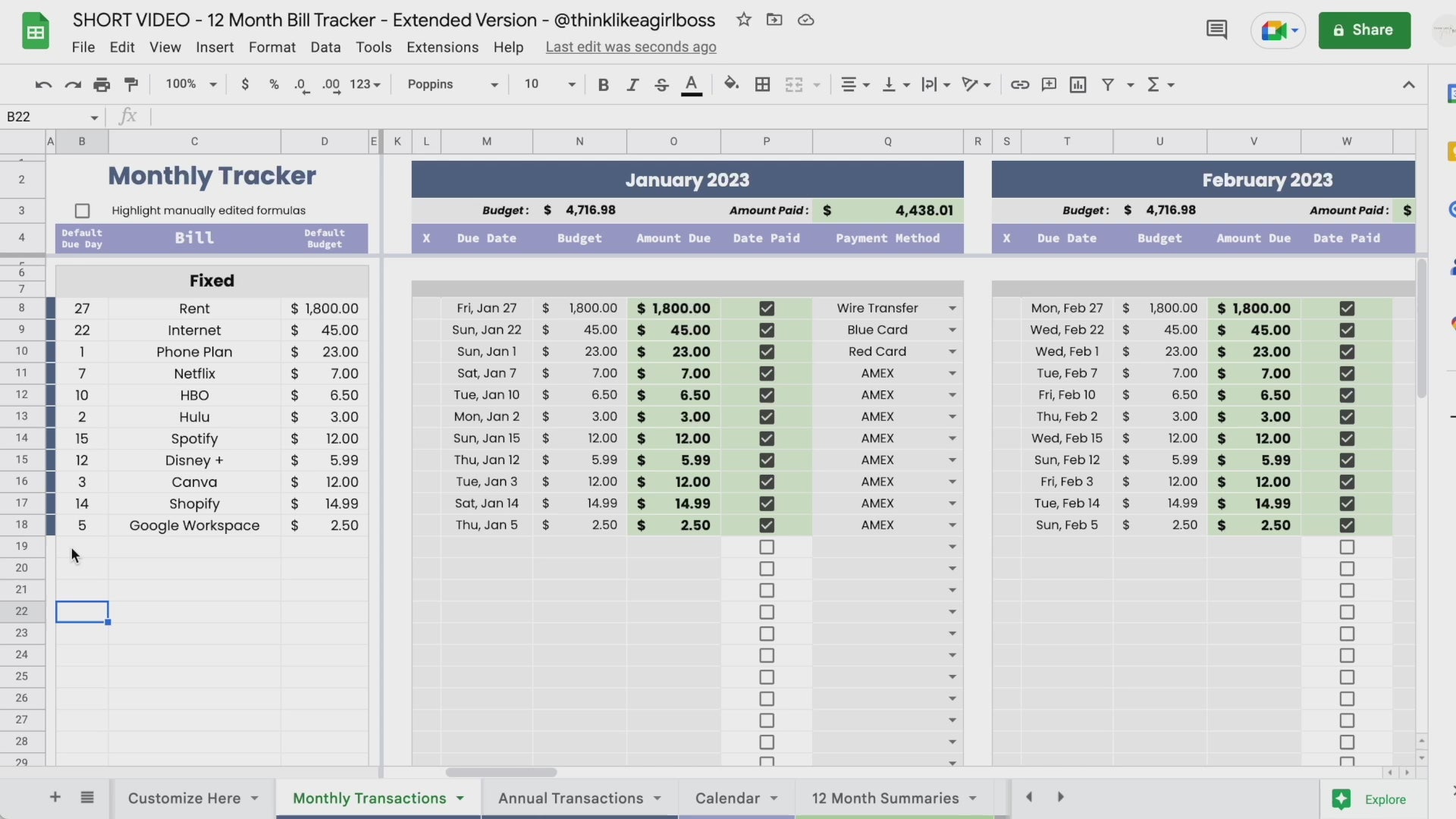Viewport: 1456px width, 819px height.
Task: Expand the Poppins font family dropdown
Action: point(453,84)
